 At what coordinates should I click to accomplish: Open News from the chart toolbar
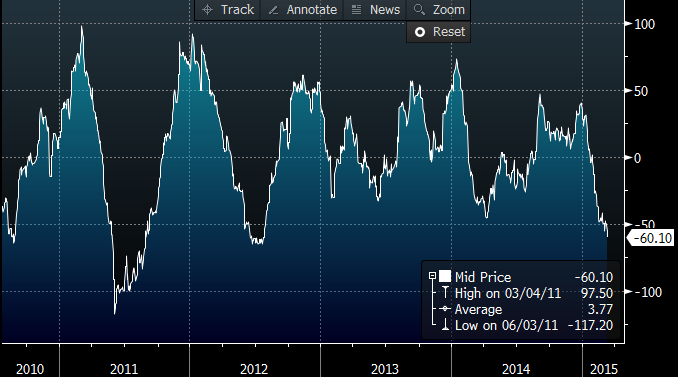(x=375, y=10)
